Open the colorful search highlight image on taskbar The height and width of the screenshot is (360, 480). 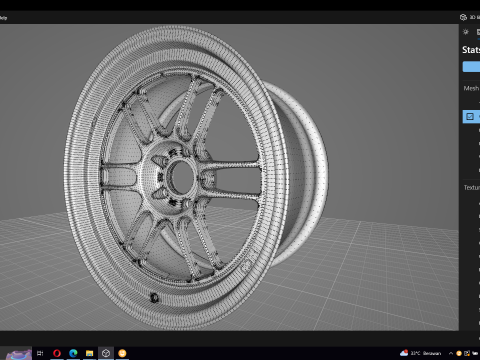point(19,354)
